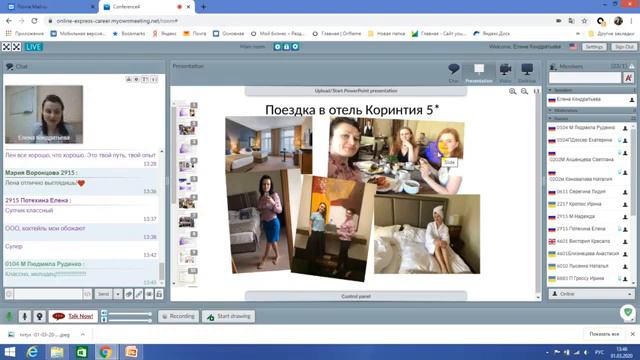Image resolution: width=640 pixels, height=360 pixels.
Task: Change language via the US flag icon
Action: (573, 47)
